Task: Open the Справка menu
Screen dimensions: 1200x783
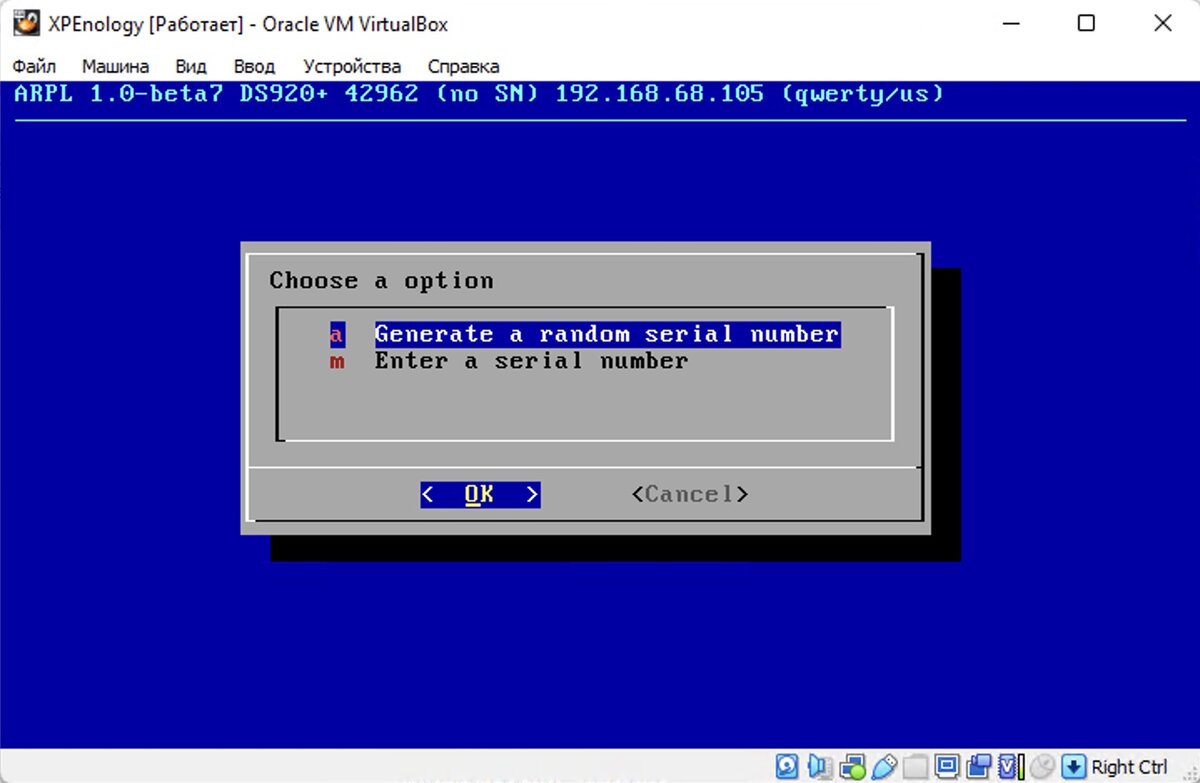Action: coord(463,66)
